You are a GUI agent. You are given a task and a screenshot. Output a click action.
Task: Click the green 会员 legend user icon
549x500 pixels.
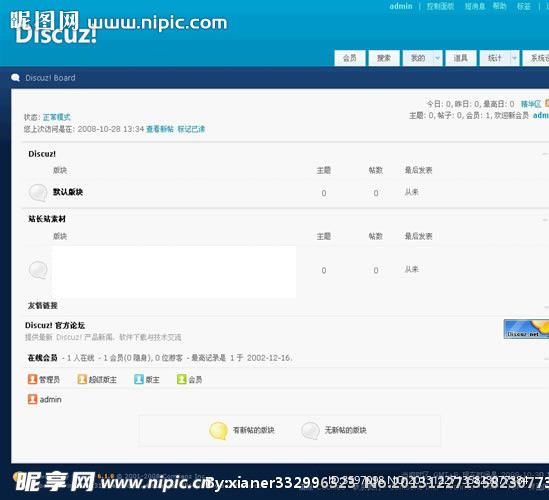(182, 379)
